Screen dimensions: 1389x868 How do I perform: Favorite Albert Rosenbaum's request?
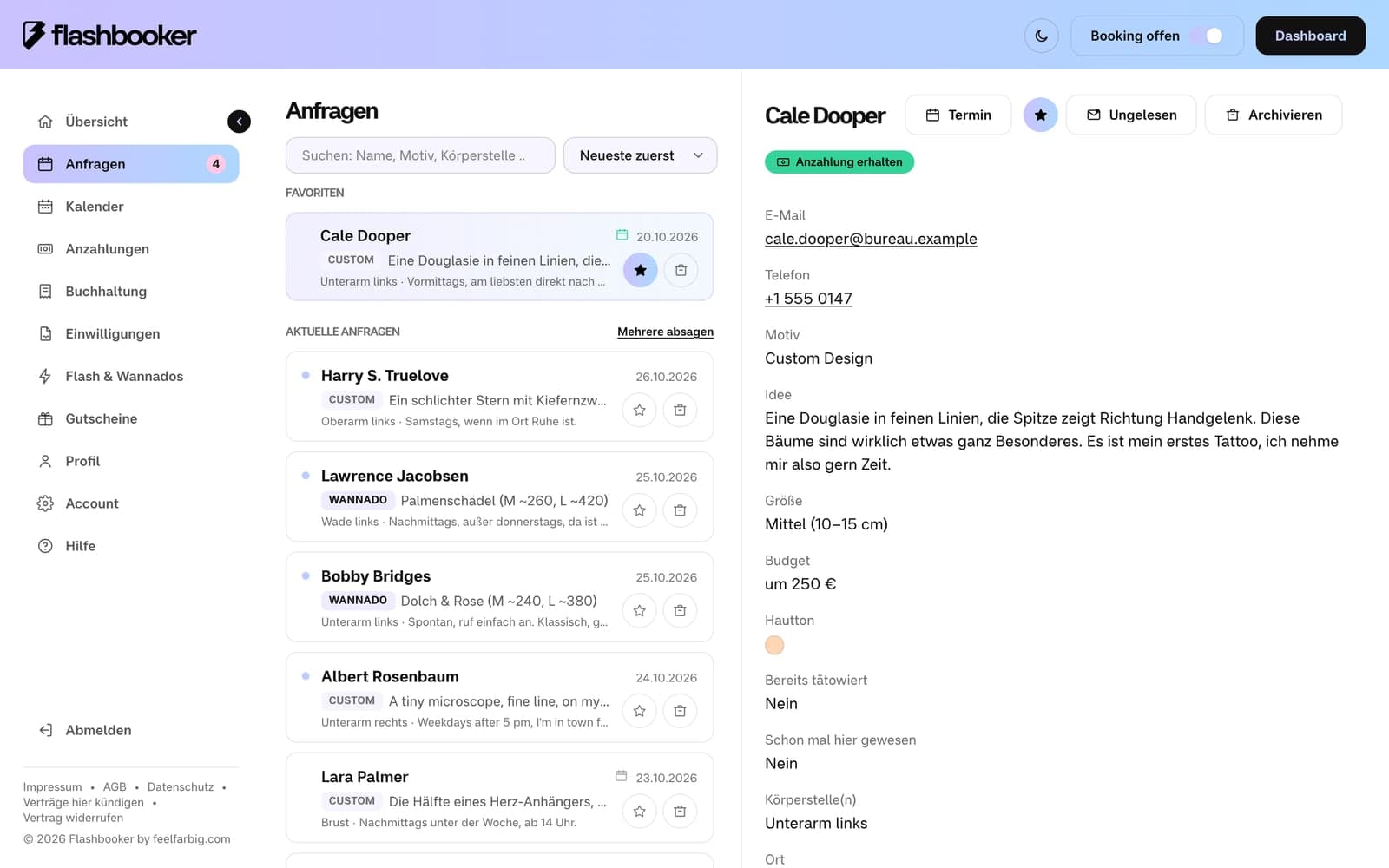639,711
